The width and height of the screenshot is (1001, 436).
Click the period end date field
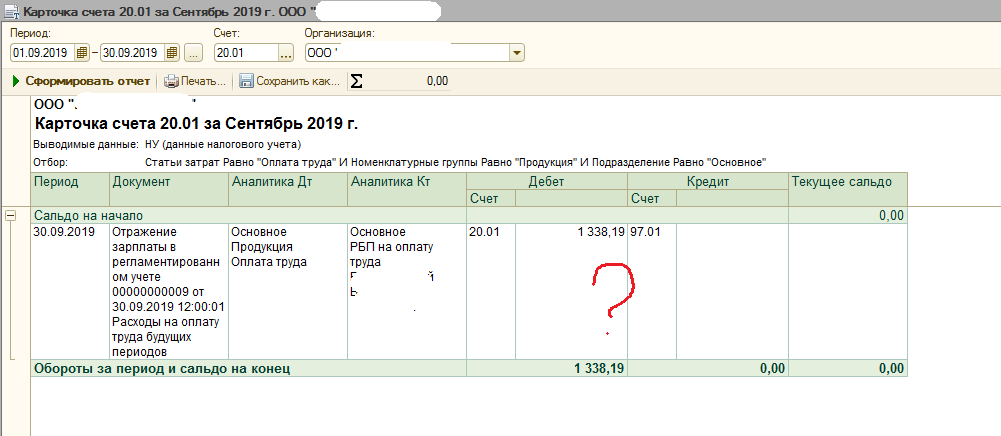click(x=131, y=53)
